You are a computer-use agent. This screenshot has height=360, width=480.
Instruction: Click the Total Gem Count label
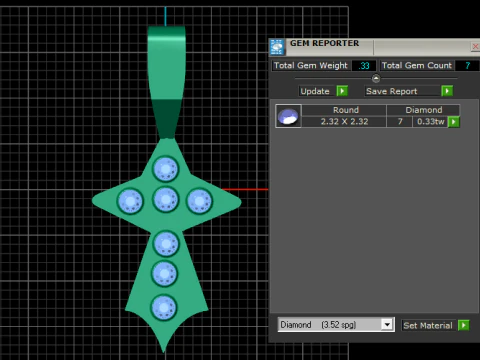pos(417,66)
